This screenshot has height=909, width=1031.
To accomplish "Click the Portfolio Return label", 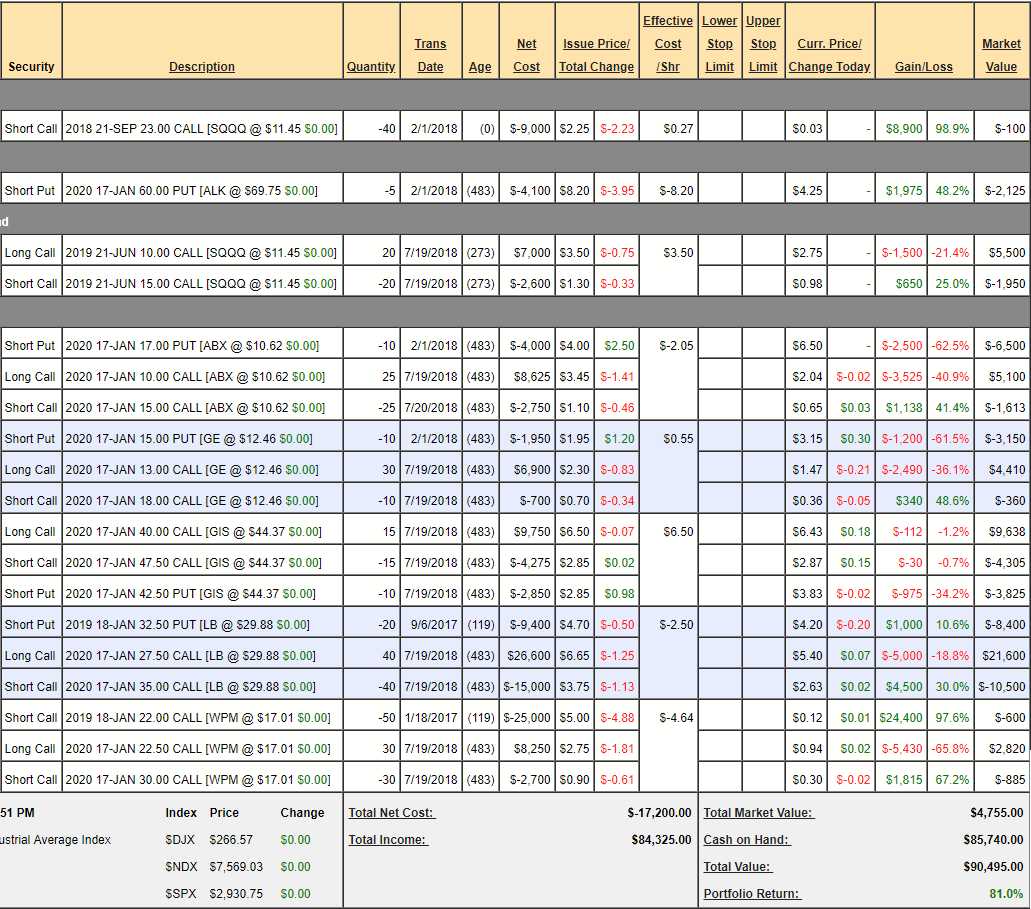I will [752, 894].
